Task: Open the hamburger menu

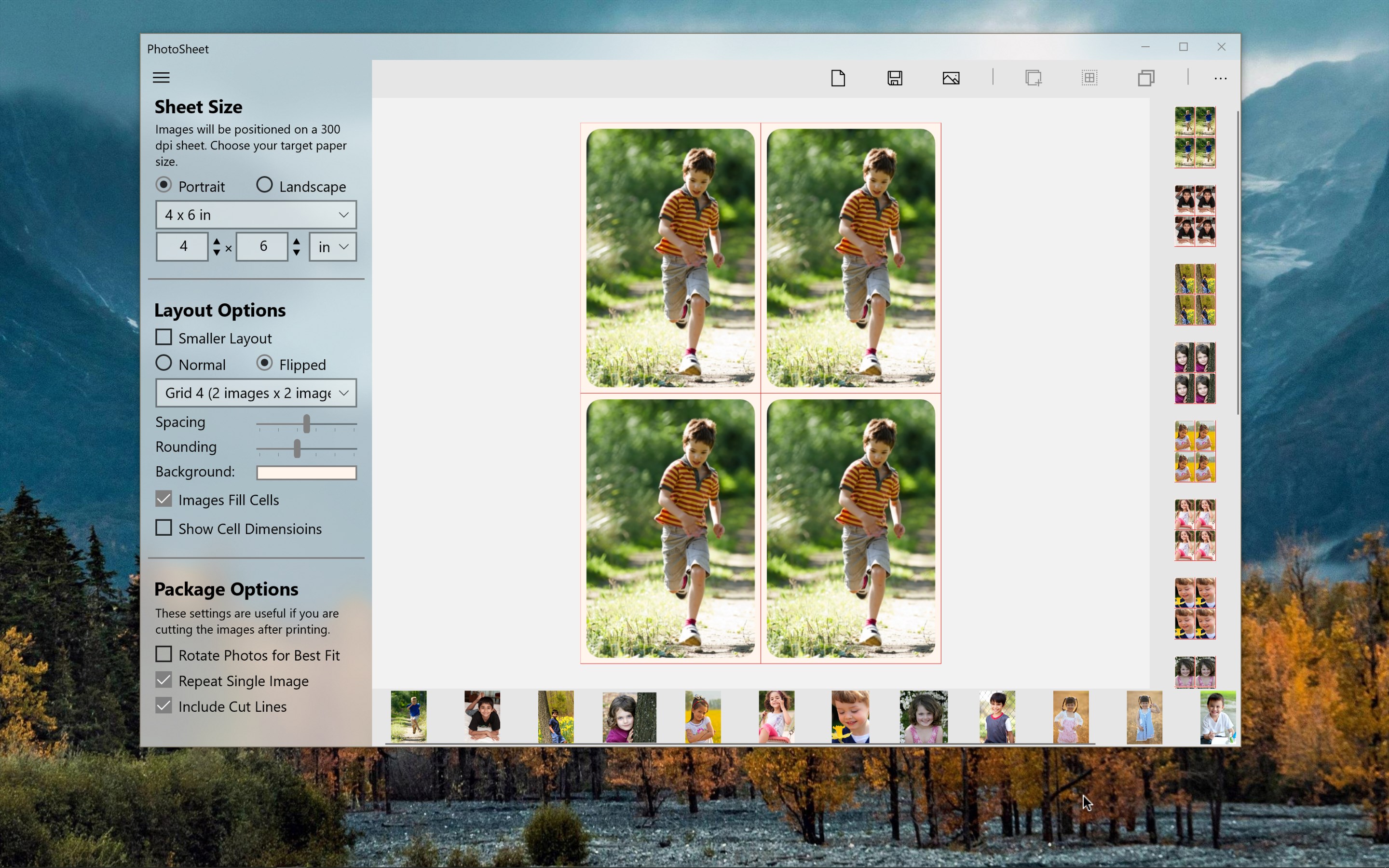Action: (x=161, y=78)
